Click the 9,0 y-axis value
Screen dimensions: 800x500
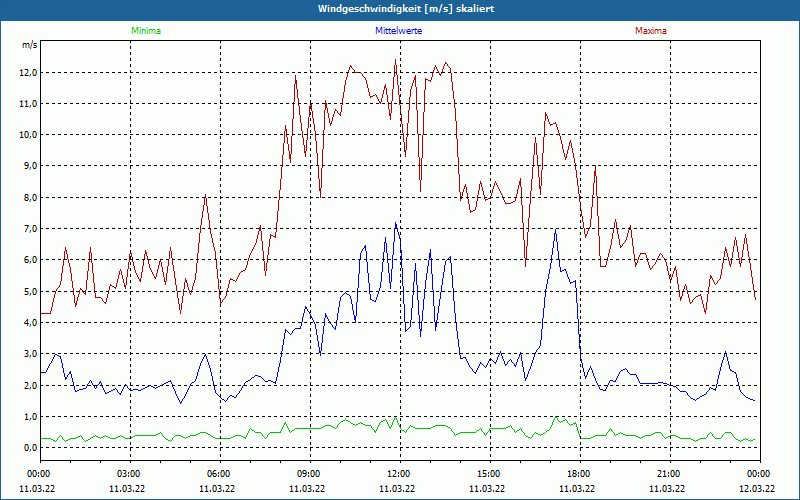pos(30,166)
